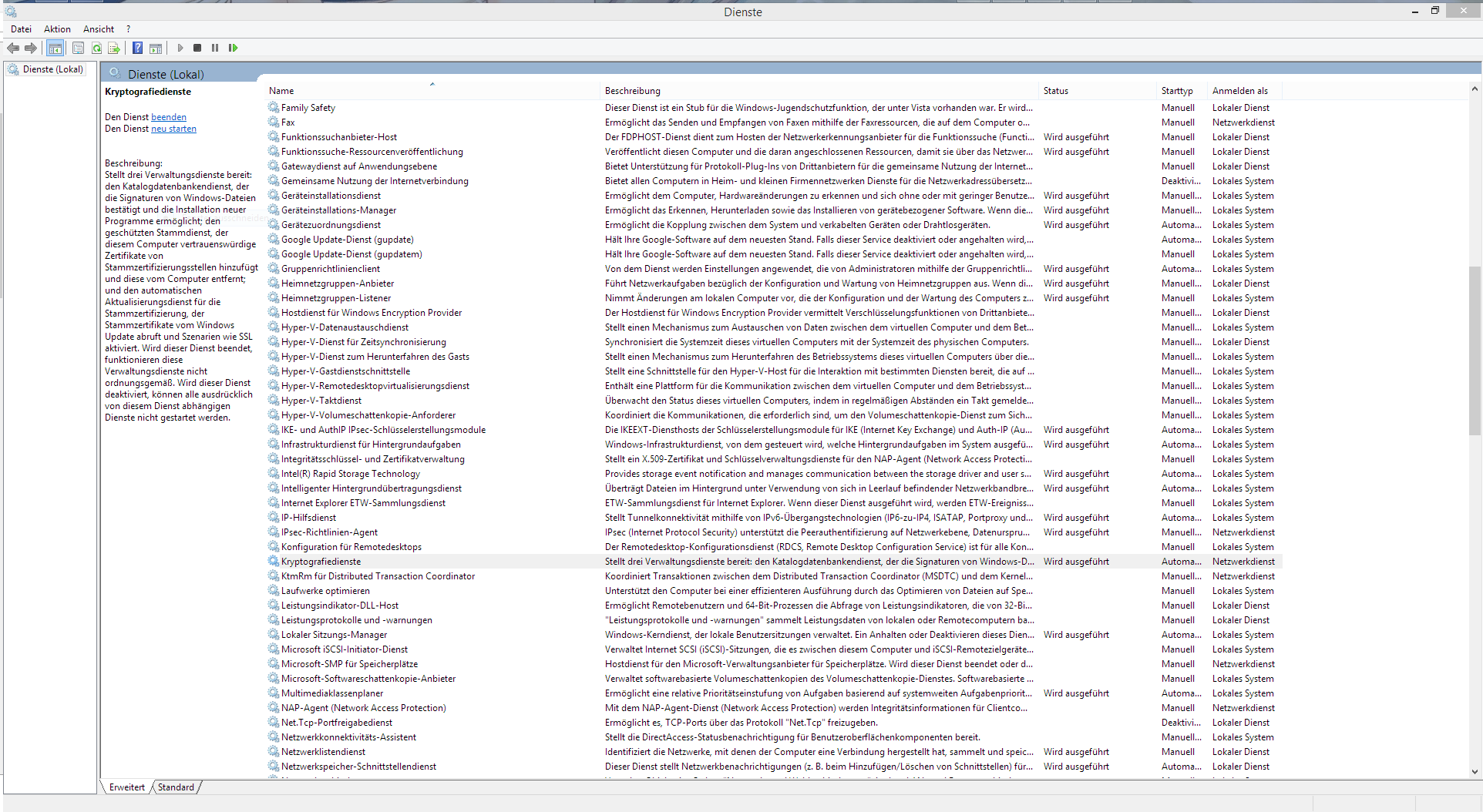Click the gear icon beside Hyper-V-Taktdienst
This screenshot has width=1483, height=812.
click(274, 401)
